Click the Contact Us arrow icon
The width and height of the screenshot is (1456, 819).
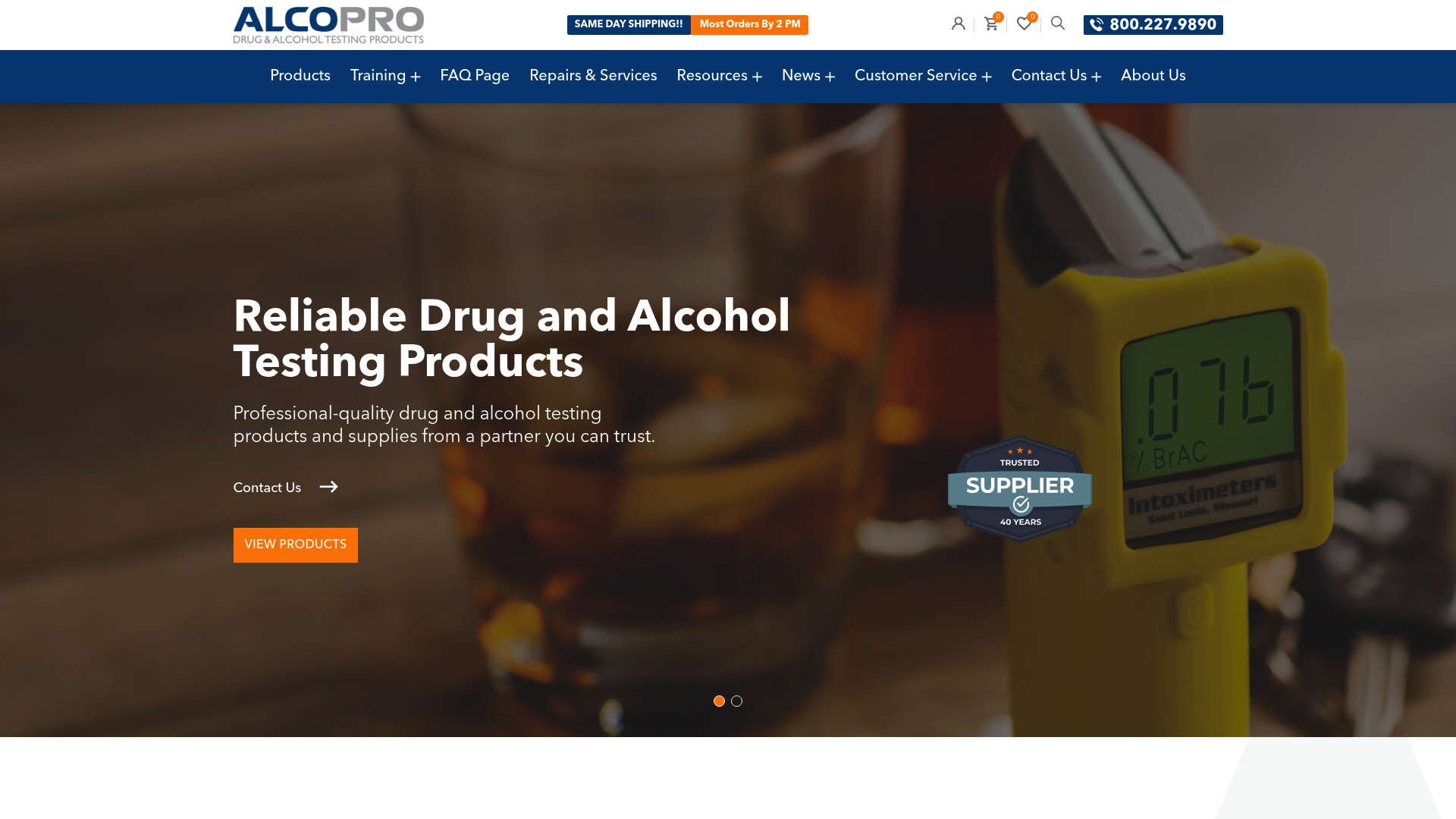coord(329,488)
